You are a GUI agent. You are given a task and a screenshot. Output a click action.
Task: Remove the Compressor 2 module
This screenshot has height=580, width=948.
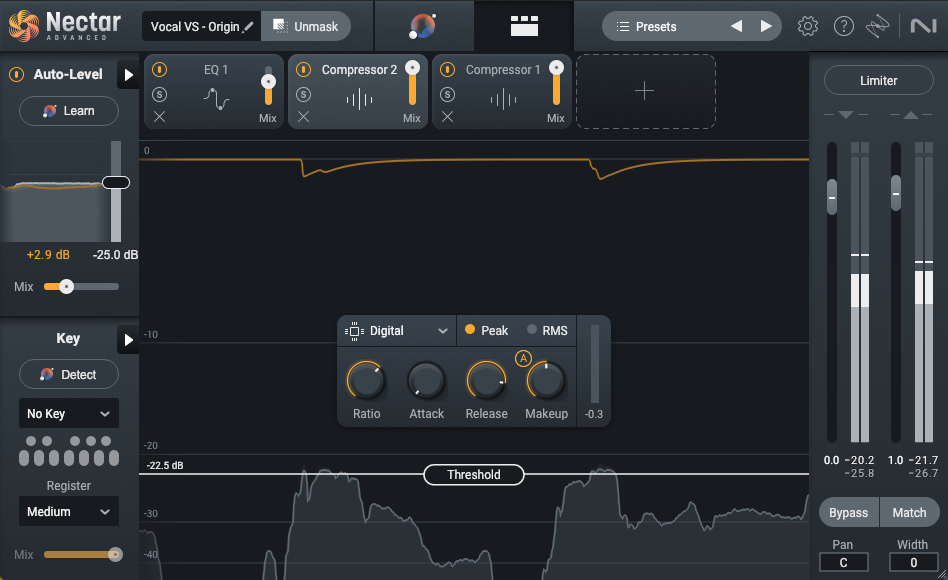(x=304, y=117)
